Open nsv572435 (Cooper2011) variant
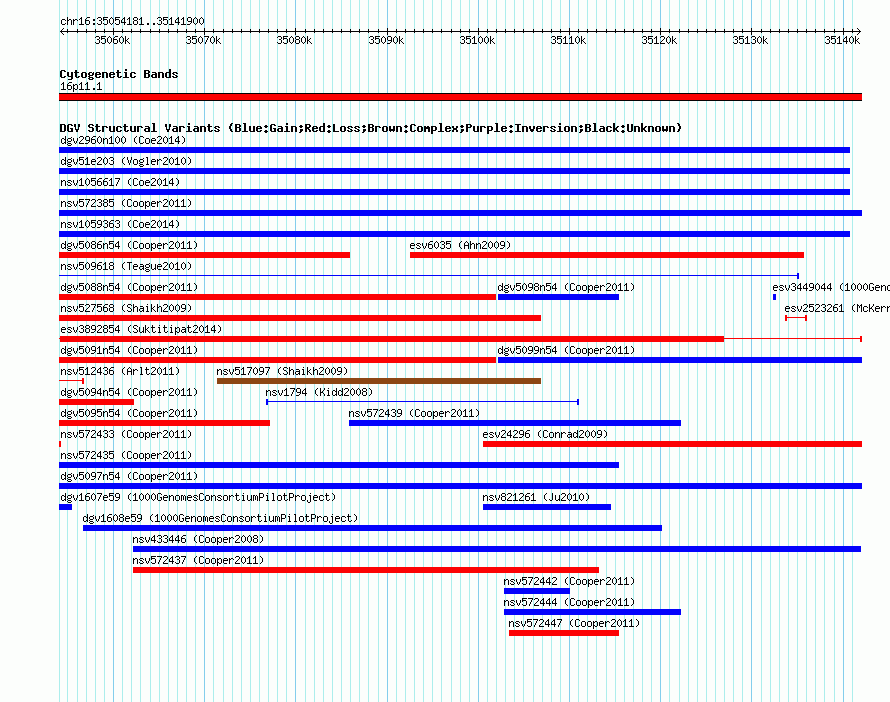 pos(126,455)
